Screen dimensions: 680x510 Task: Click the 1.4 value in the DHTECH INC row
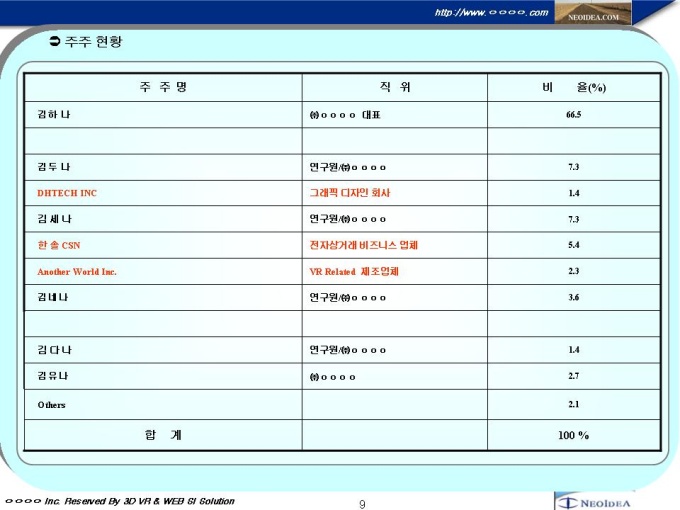(x=573, y=193)
